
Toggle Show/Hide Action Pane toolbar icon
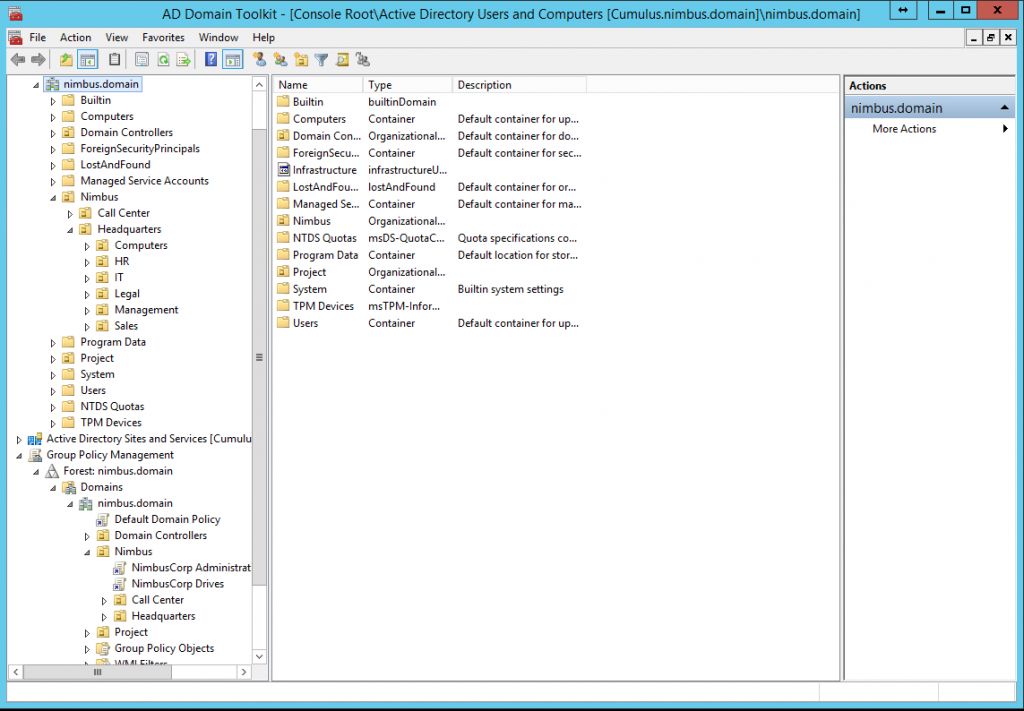tap(232, 60)
